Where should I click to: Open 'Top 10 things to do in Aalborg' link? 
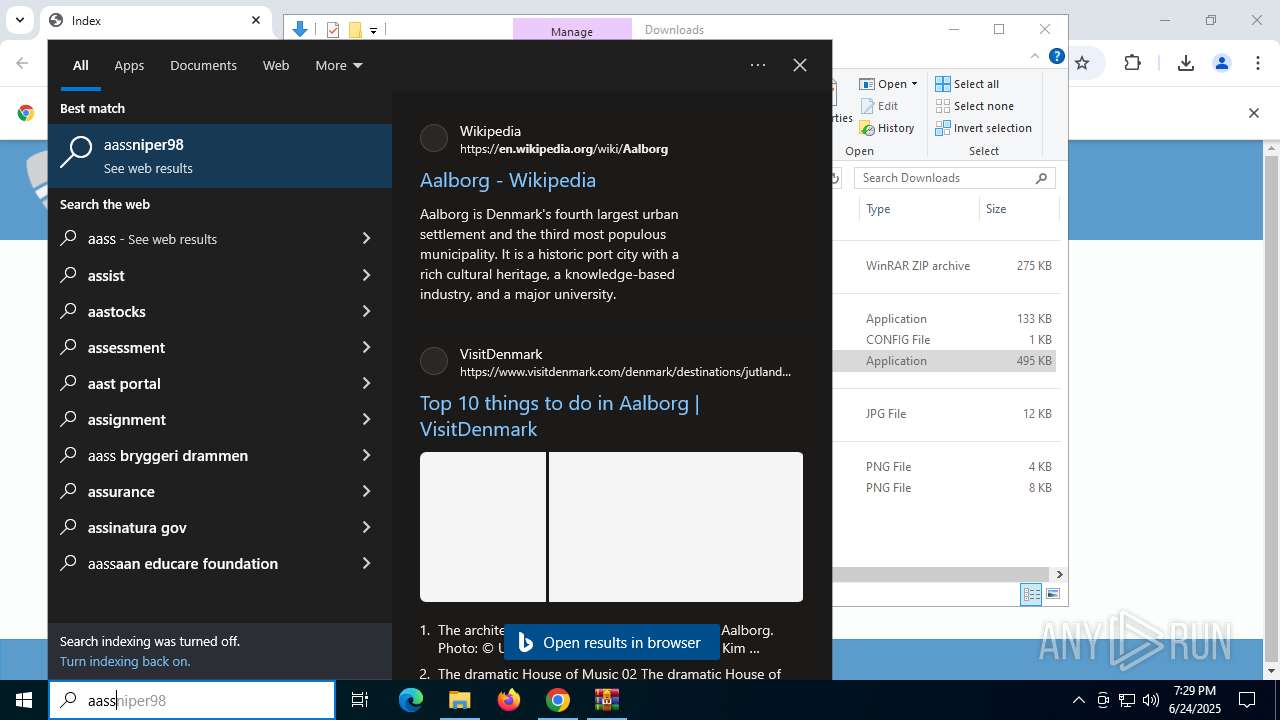tap(559, 416)
